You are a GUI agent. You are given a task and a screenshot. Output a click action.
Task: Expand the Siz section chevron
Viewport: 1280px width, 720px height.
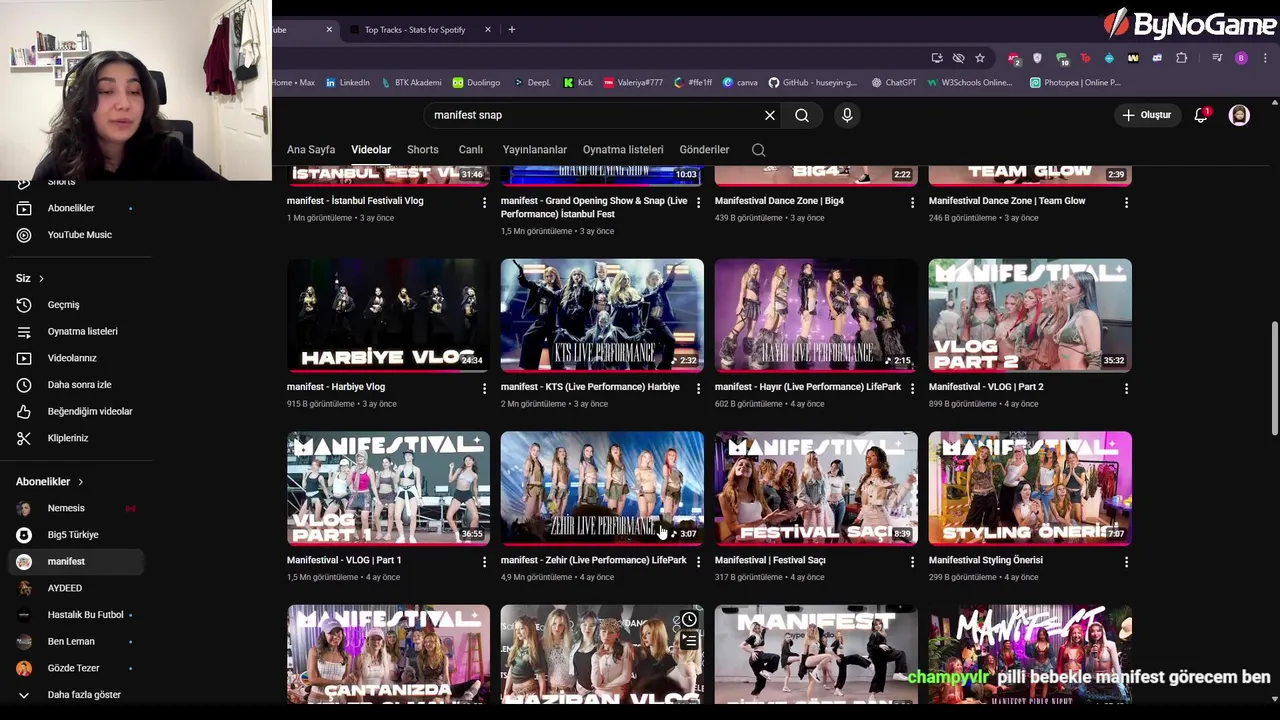tap(41, 278)
